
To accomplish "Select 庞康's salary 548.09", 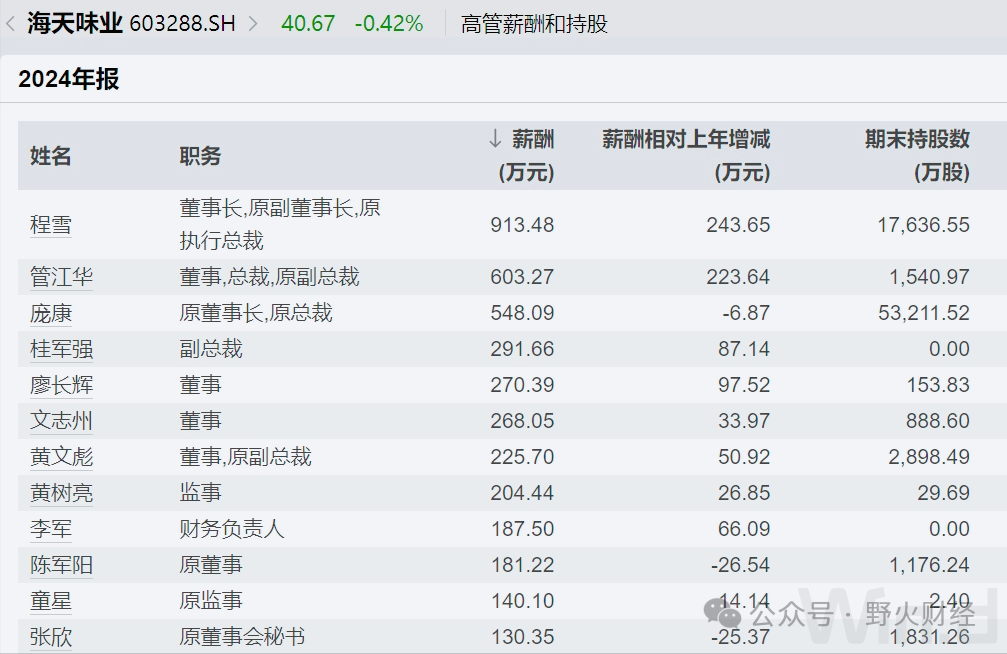I will (x=522, y=313).
